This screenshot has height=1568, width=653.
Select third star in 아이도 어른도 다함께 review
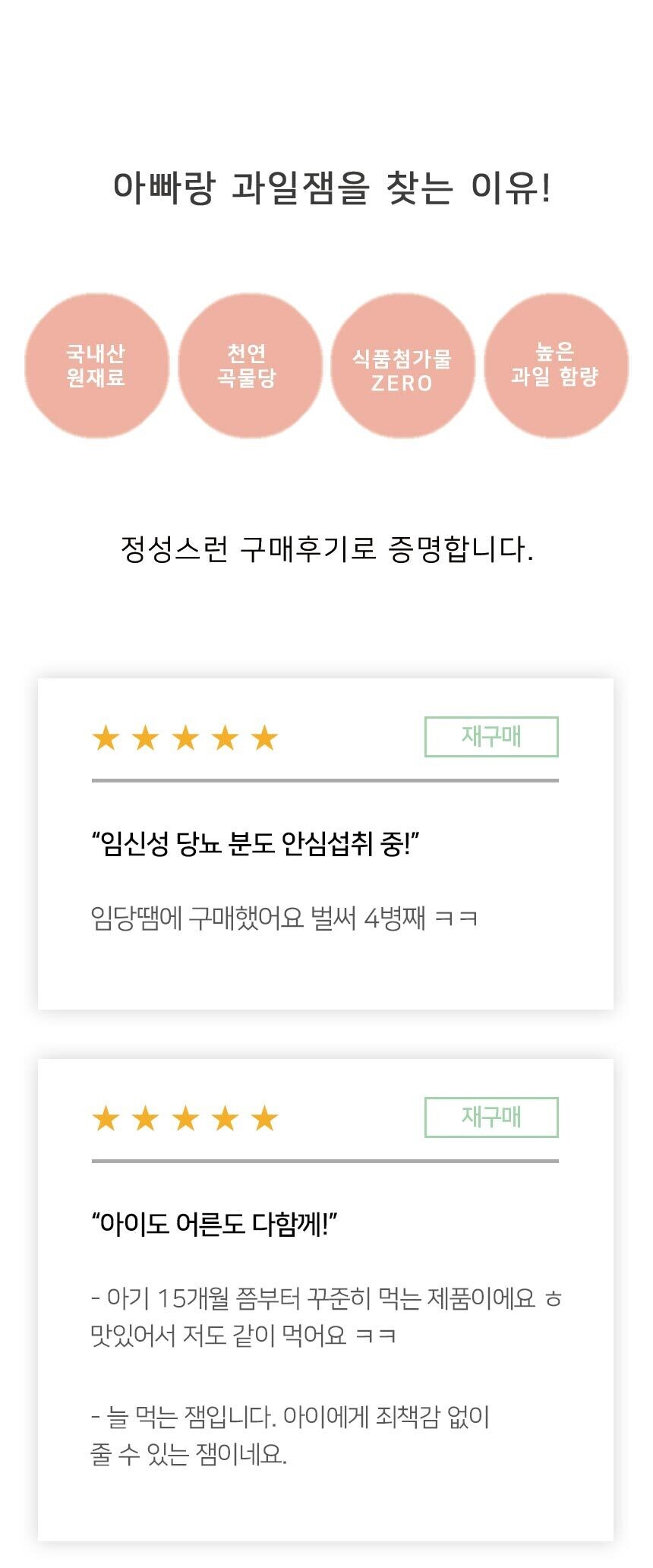click(185, 1118)
